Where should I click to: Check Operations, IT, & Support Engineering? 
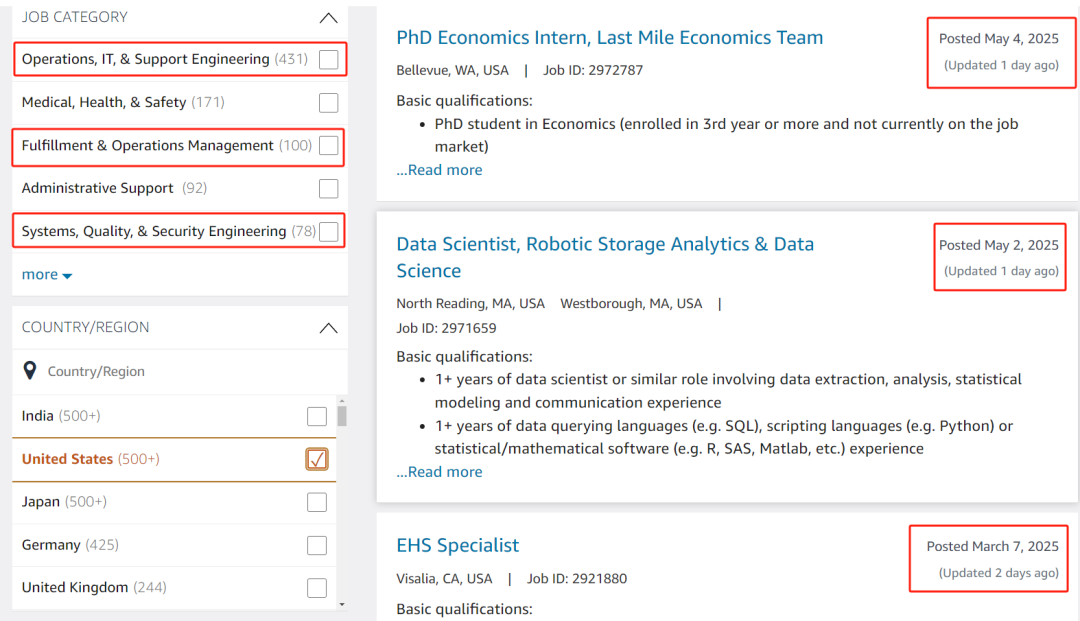pos(328,60)
